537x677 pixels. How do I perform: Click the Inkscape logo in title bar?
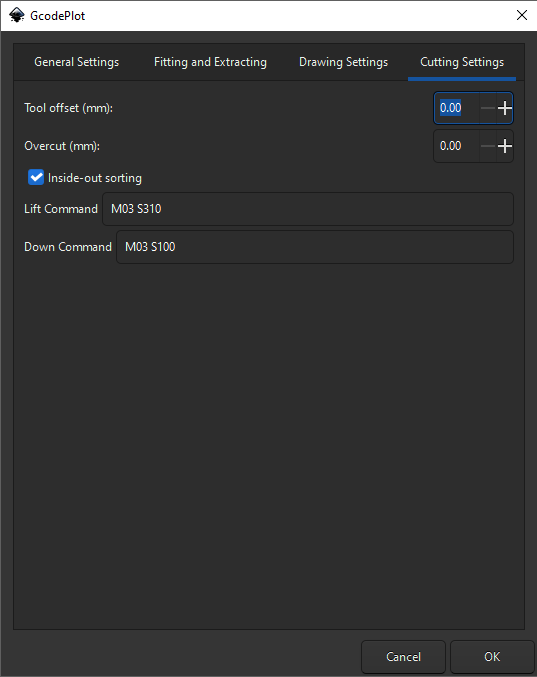click(x=17, y=16)
